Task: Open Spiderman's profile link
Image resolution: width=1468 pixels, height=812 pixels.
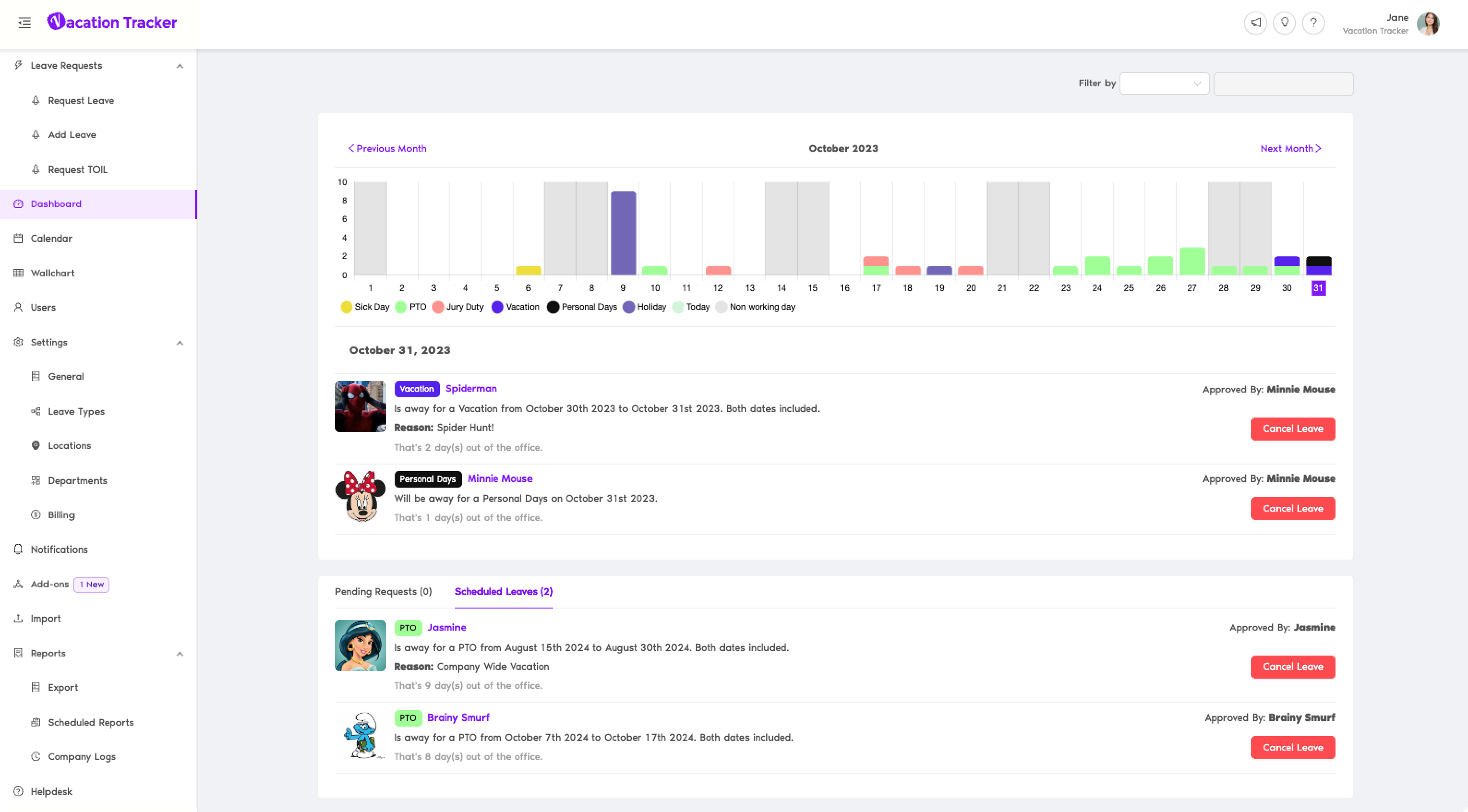Action: [x=471, y=388]
